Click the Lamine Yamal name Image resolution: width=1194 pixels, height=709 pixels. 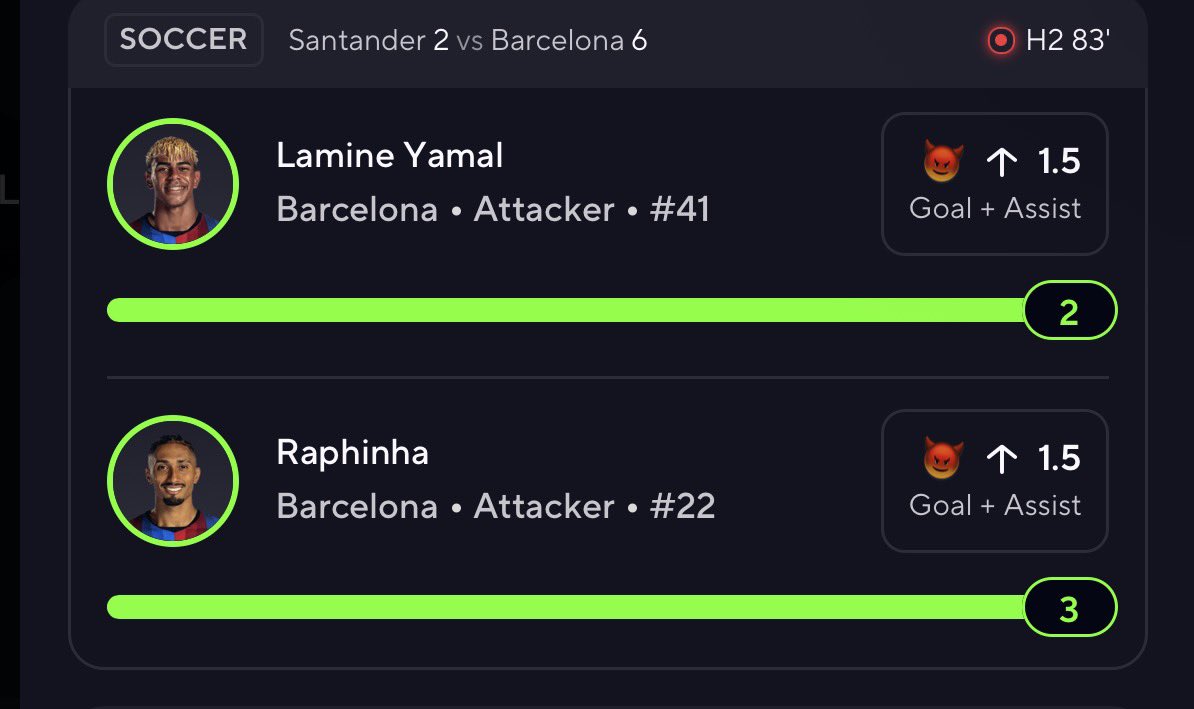(389, 155)
